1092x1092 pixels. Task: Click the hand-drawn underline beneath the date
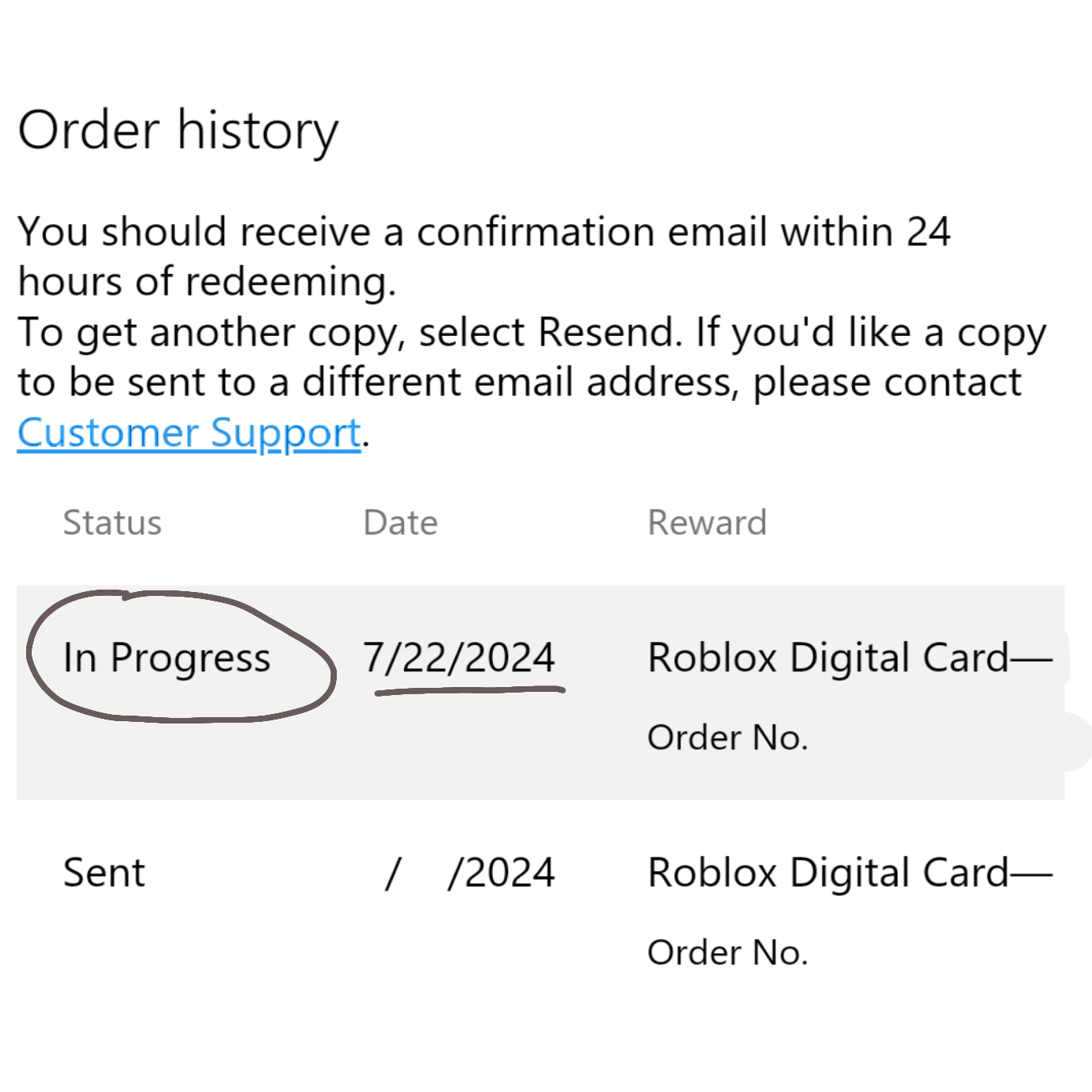(469, 691)
